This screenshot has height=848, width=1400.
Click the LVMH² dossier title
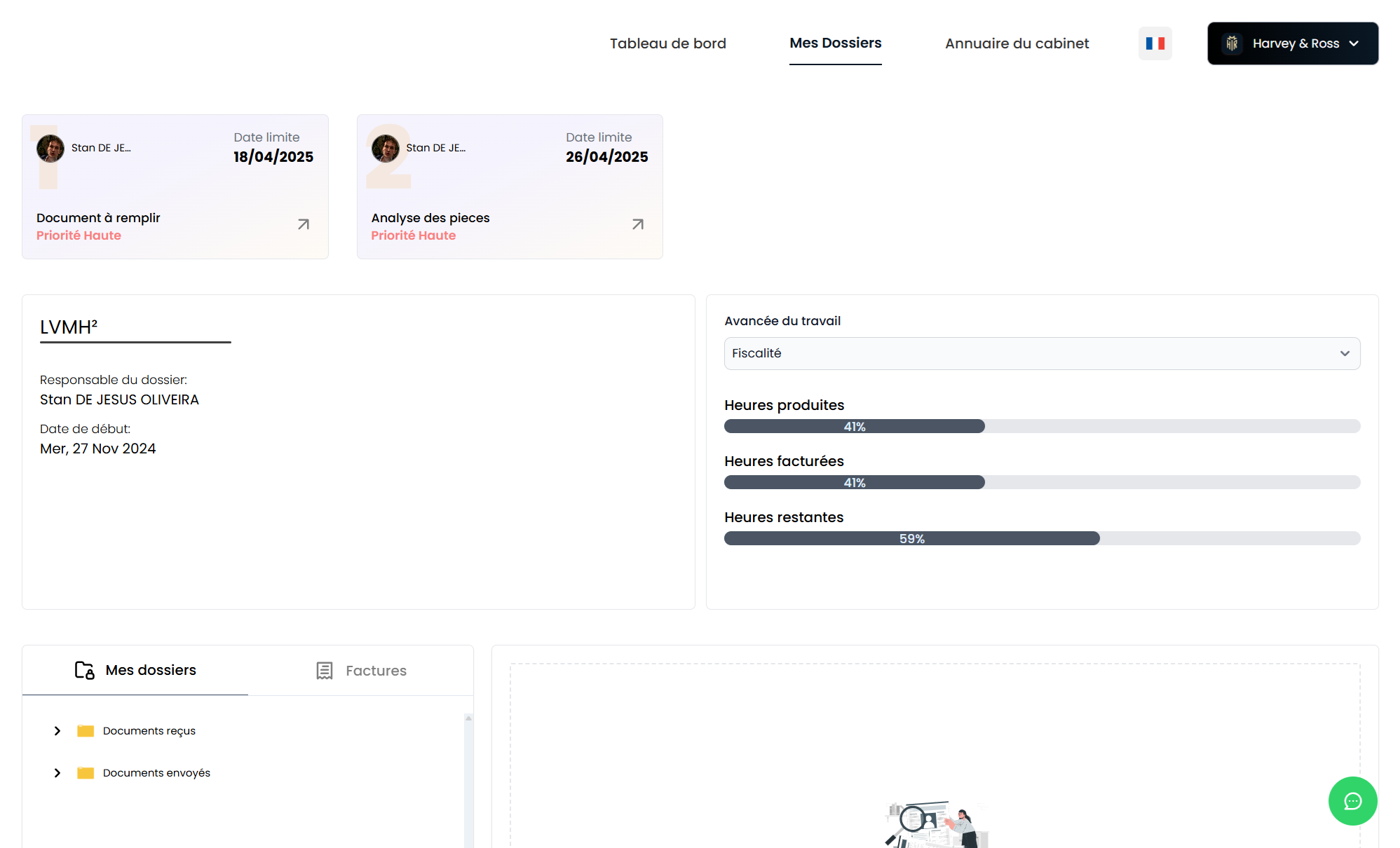point(69,327)
